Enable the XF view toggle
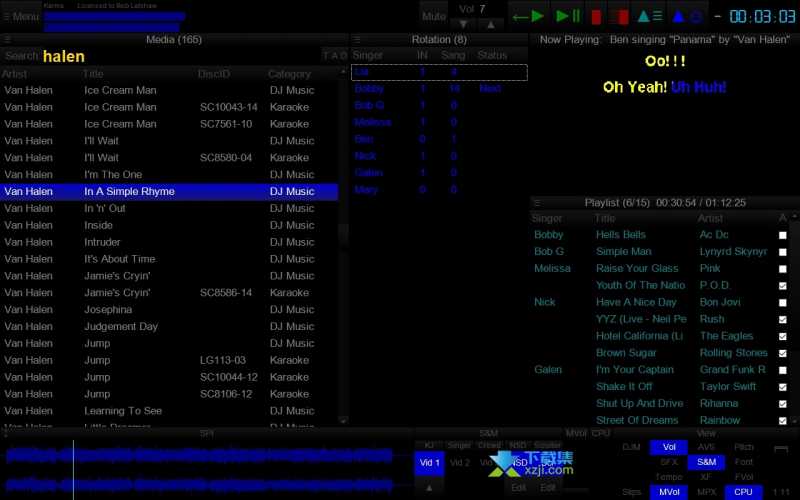 coord(706,477)
